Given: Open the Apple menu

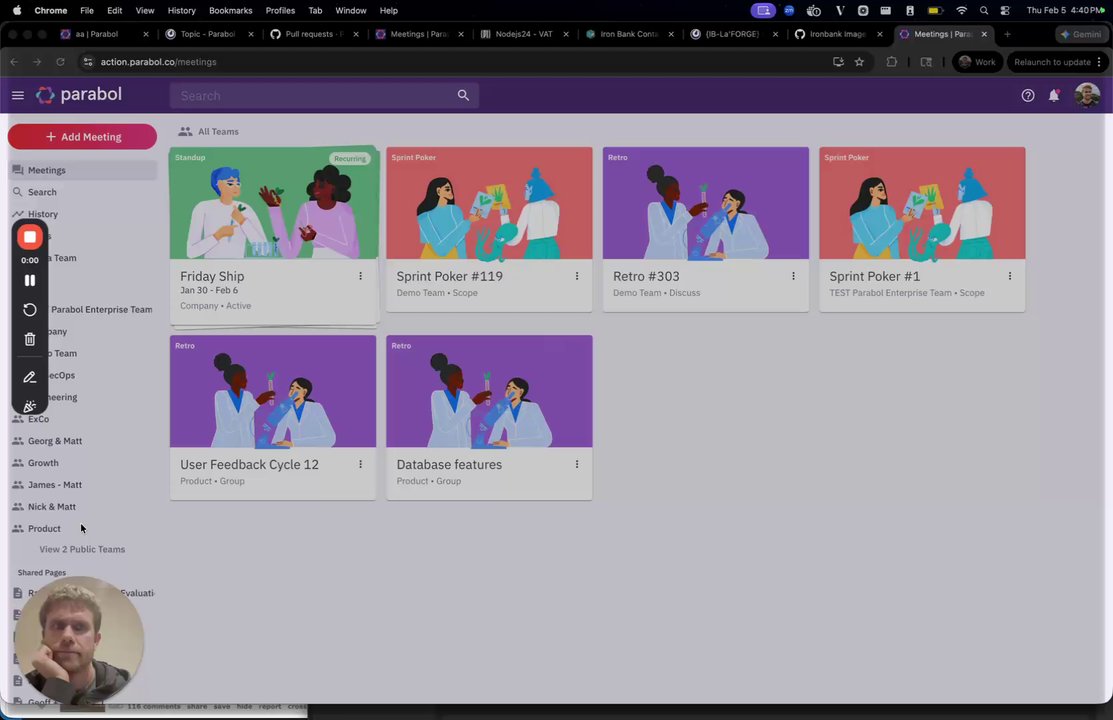Looking at the screenshot, I should pos(17,11).
